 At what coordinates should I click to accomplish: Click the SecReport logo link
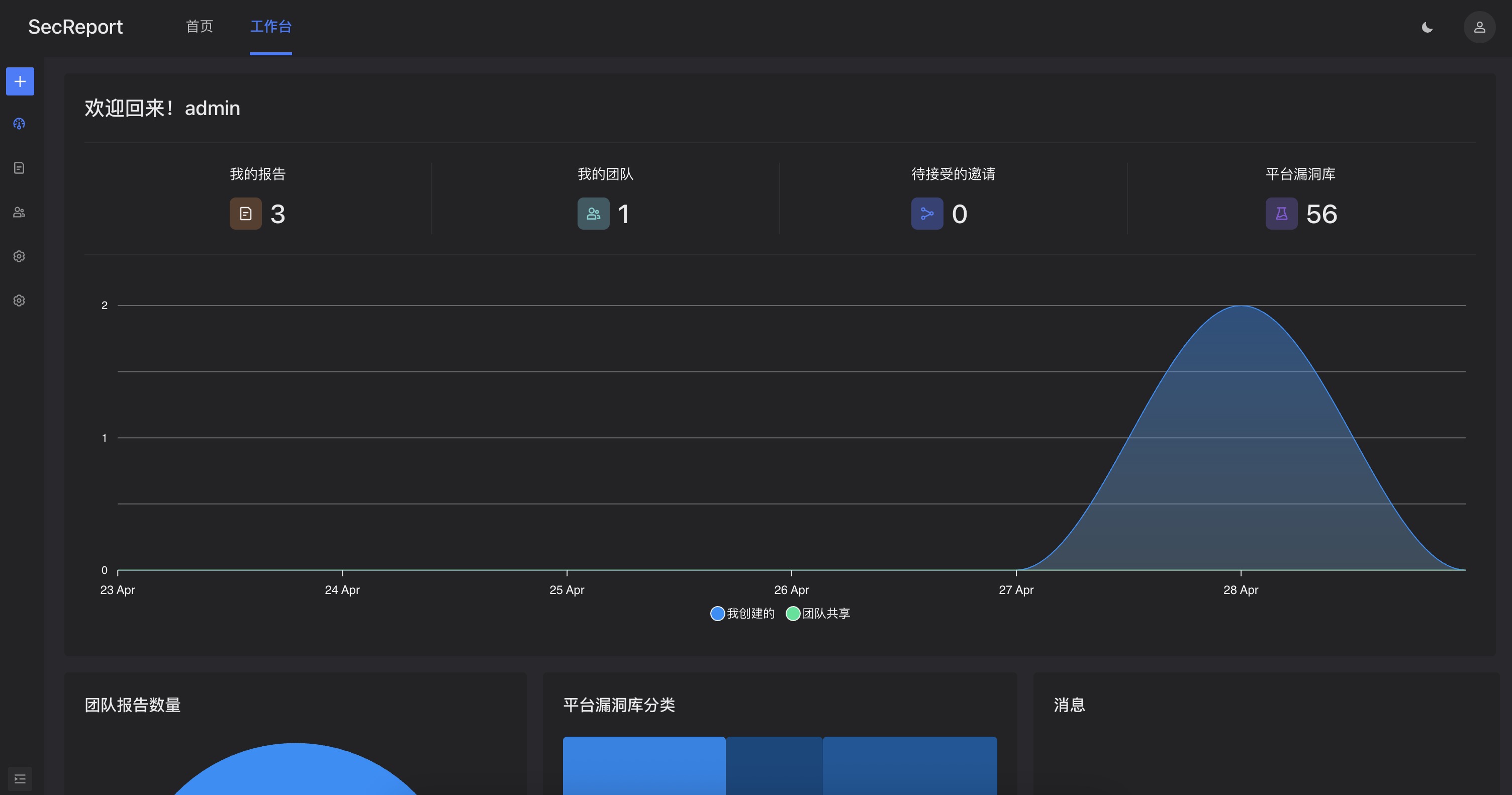pos(75,27)
